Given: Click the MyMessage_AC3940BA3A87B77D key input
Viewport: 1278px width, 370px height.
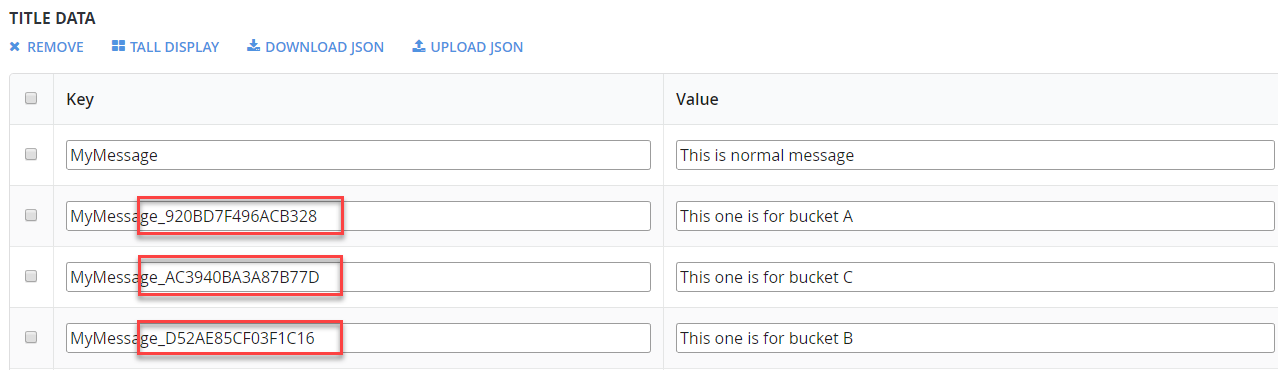Looking at the screenshot, I should [358, 277].
